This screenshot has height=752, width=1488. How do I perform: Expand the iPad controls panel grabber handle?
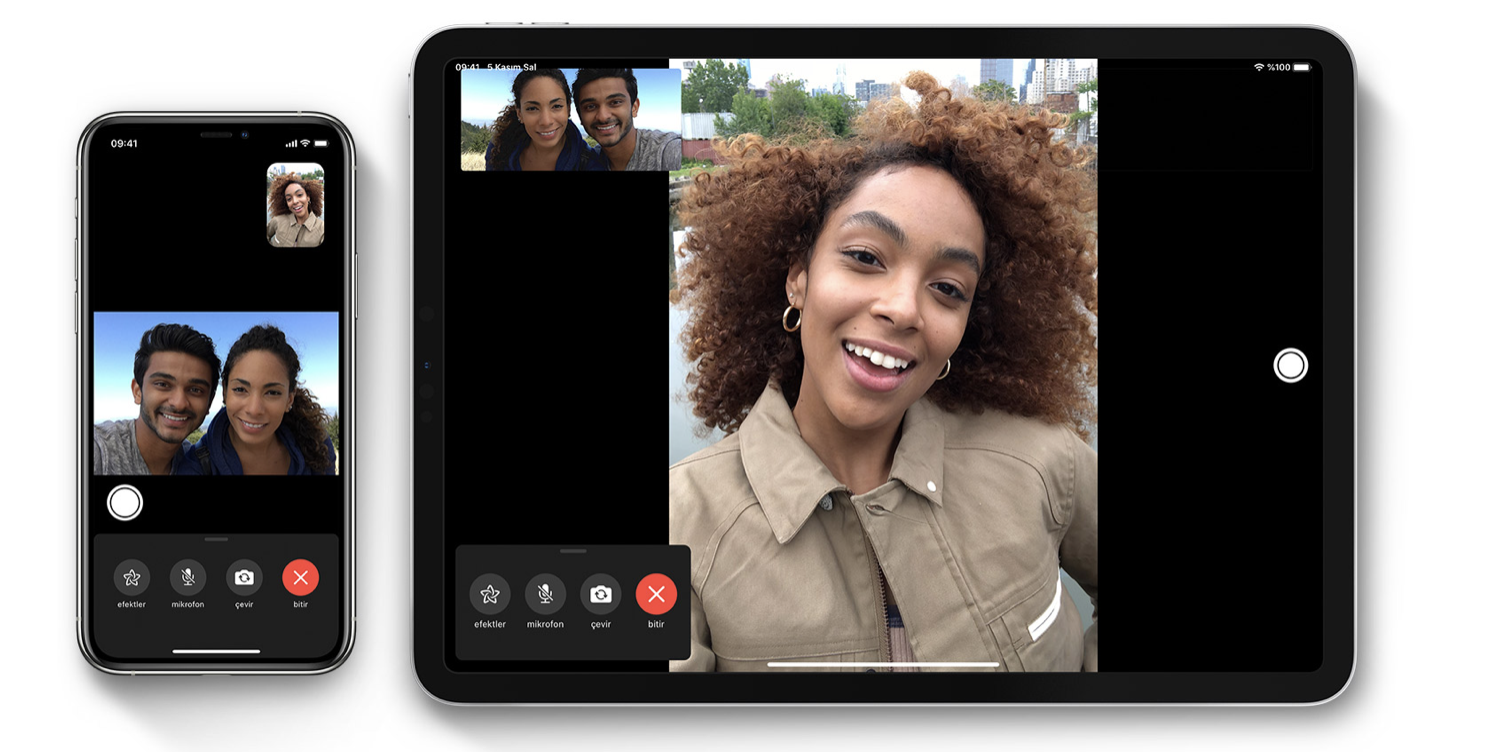click(573, 551)
